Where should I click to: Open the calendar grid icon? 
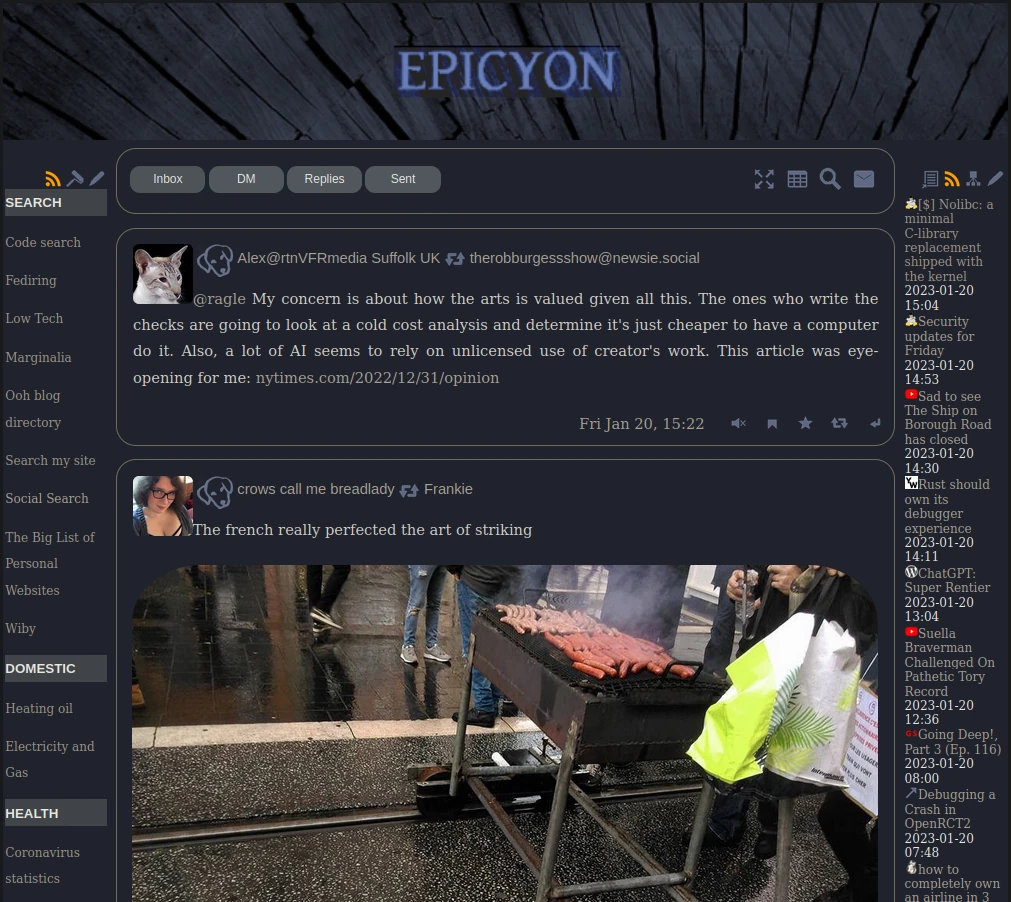tap(797, 179)
